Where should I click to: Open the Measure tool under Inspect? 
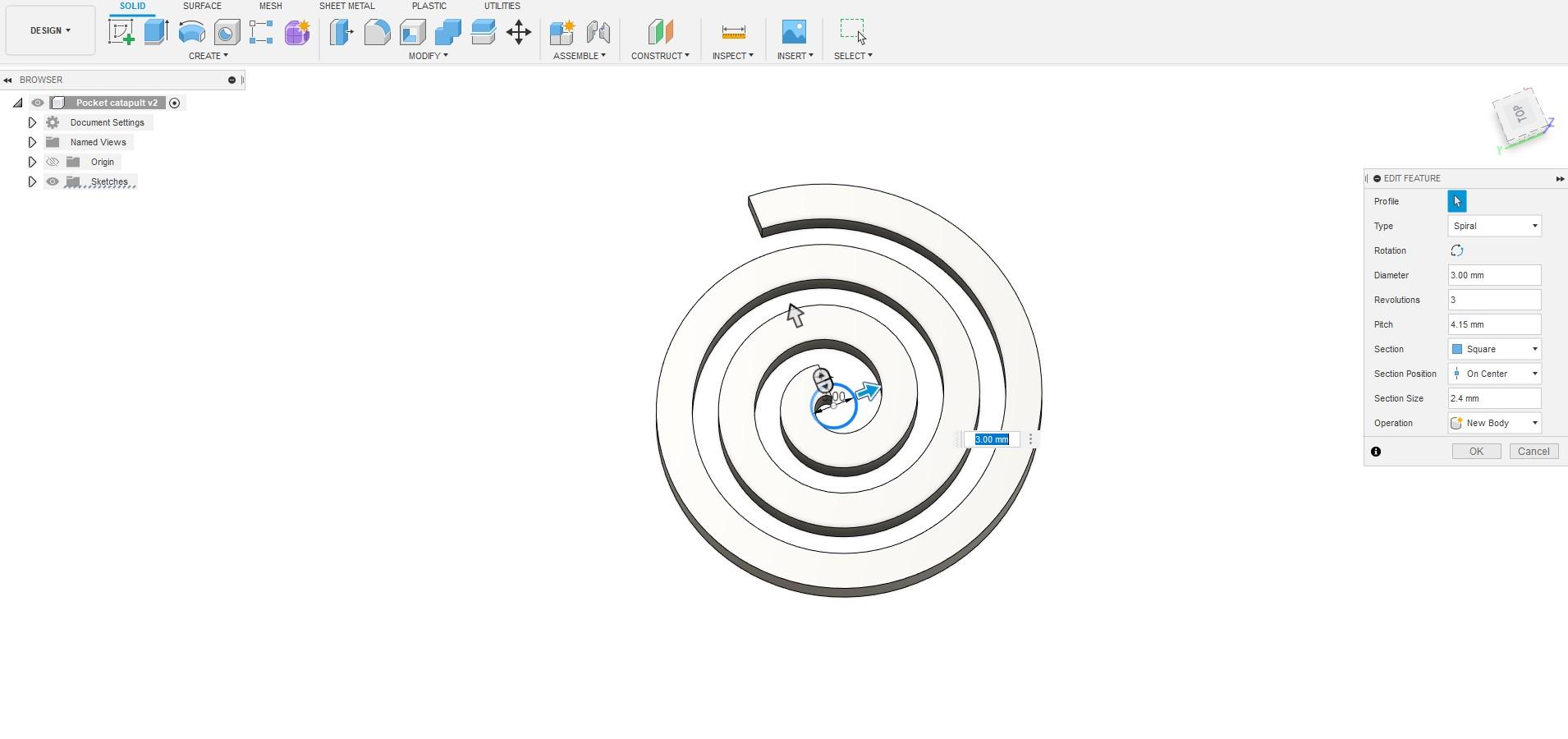point(732,32)
